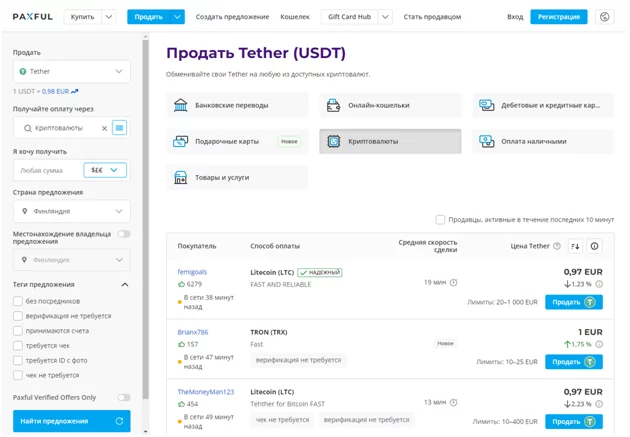
Task: Click the info icon in price column
Action: 595,246
